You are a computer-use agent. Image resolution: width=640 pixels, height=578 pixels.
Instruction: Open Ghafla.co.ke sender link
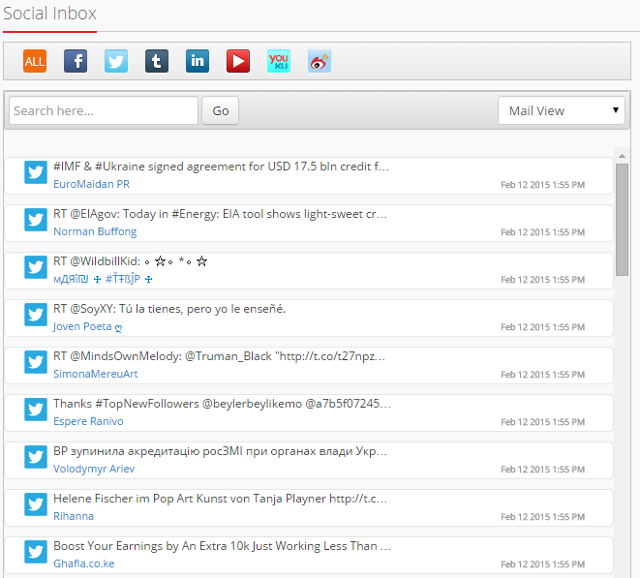pyautogui.click(x=84, y=563)
